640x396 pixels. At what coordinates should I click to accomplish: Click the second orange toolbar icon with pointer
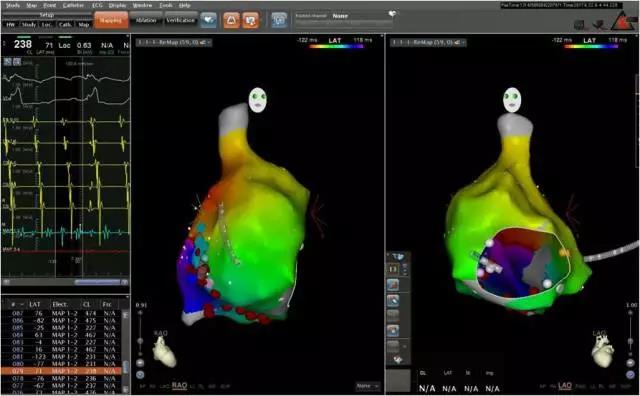pos(251,20)
